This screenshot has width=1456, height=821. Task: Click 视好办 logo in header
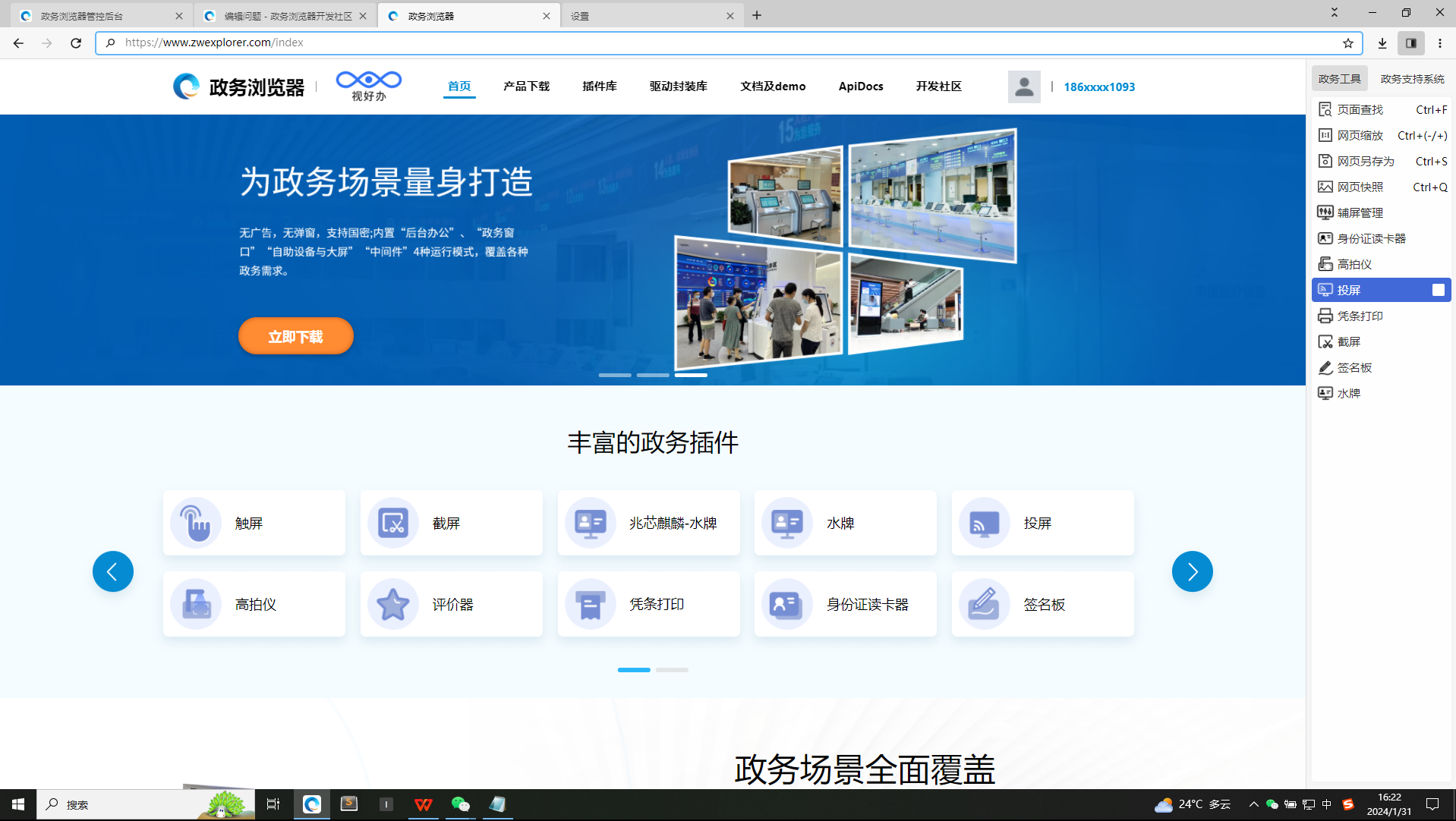[x=369, y=87]
